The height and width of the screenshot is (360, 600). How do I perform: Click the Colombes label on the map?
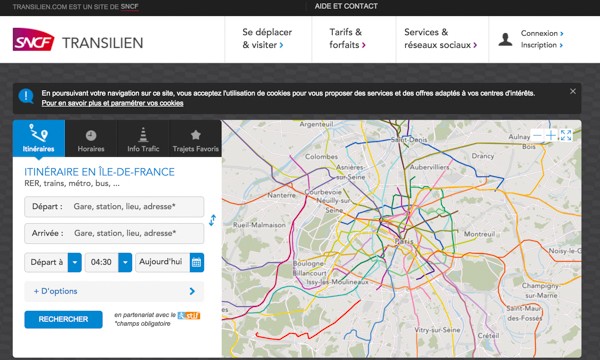pyautogui.click(x=321, y=156)
